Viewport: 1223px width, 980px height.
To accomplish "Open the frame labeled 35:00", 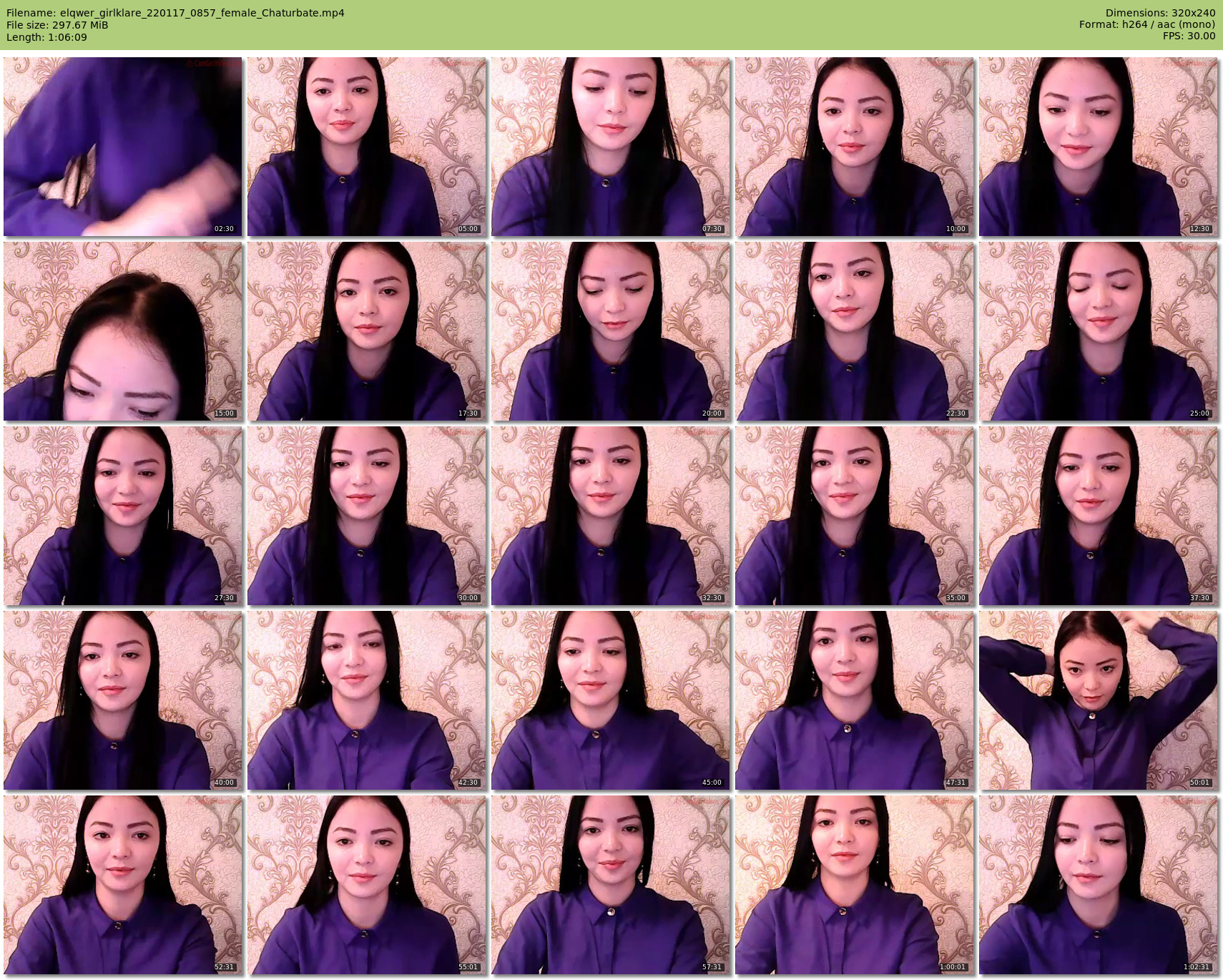I will (x=855, y=516).
